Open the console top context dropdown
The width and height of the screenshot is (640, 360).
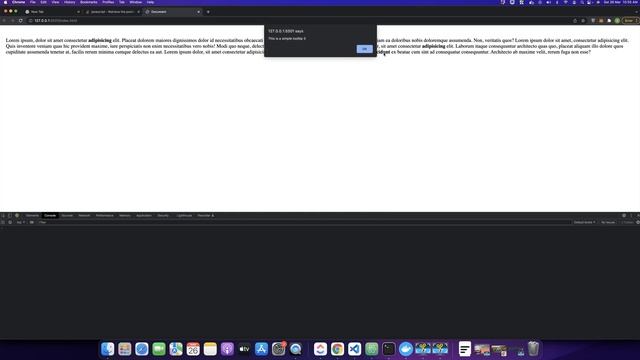21,222
